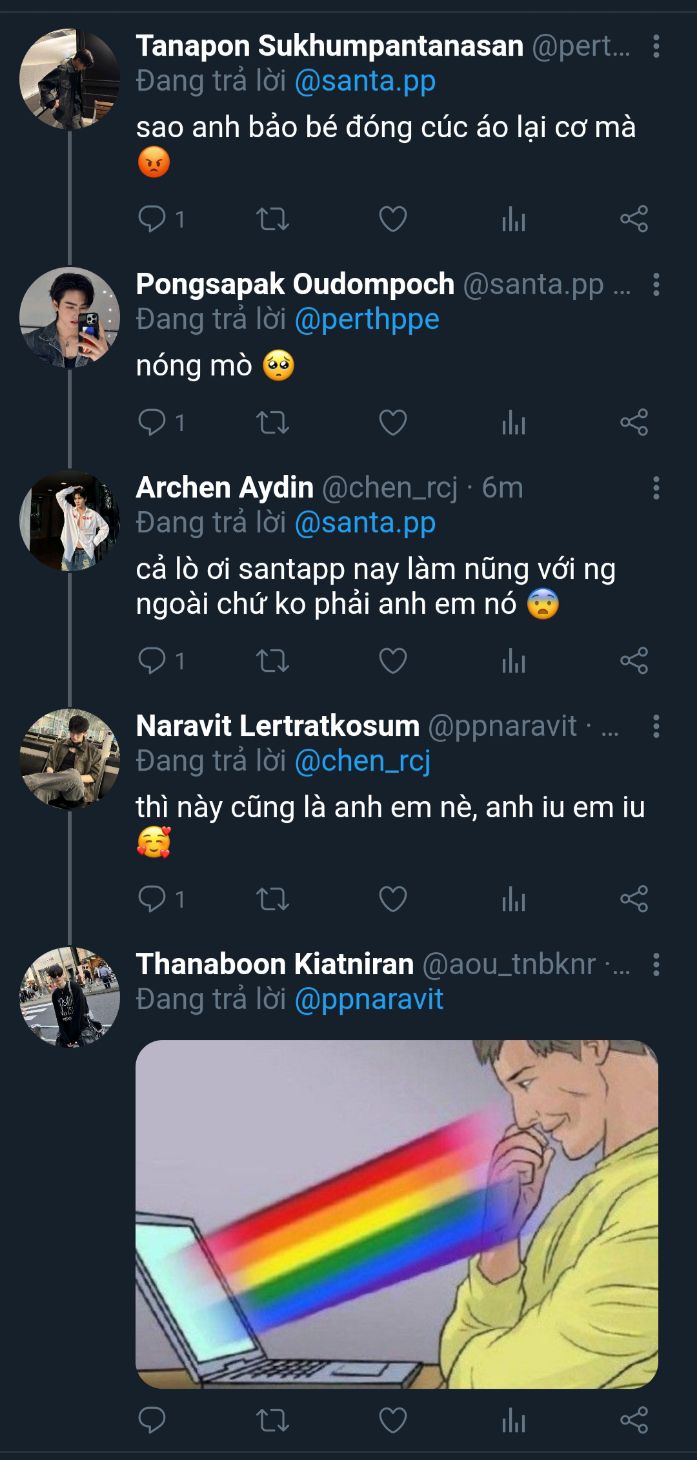The image size is (697, 1460).
Task: Reply to Archen Aydin's tweet
Action: 152,660
